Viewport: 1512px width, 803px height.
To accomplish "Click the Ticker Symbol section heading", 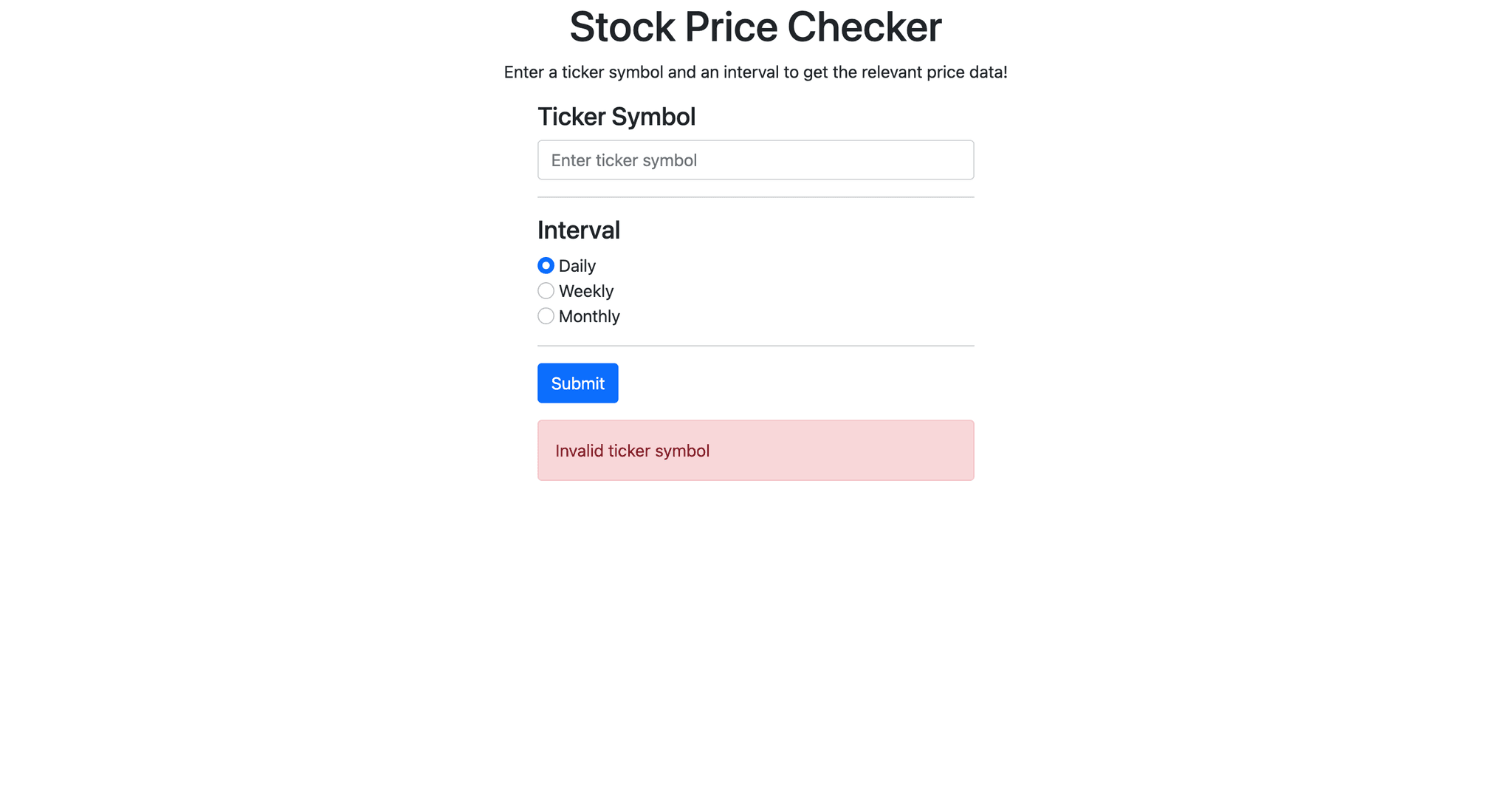I will [616, 116].
